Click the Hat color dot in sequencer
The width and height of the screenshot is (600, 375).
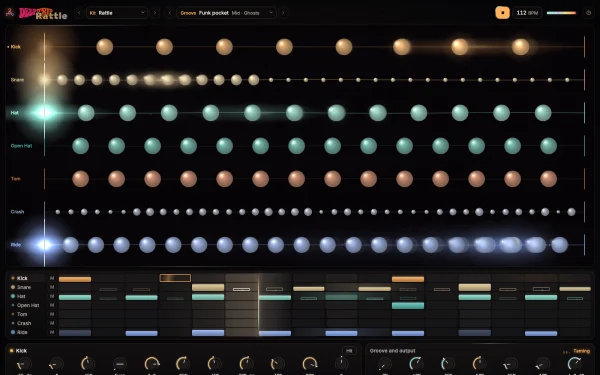pyautogui.click(x=13, y=296)
